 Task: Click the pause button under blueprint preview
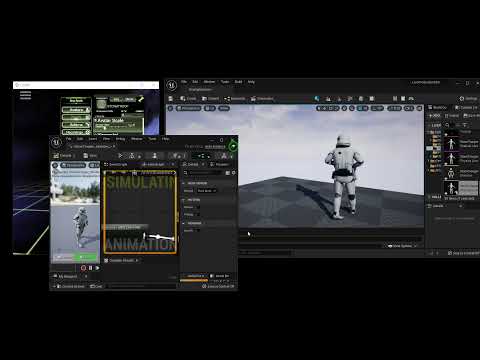point(90,268)
